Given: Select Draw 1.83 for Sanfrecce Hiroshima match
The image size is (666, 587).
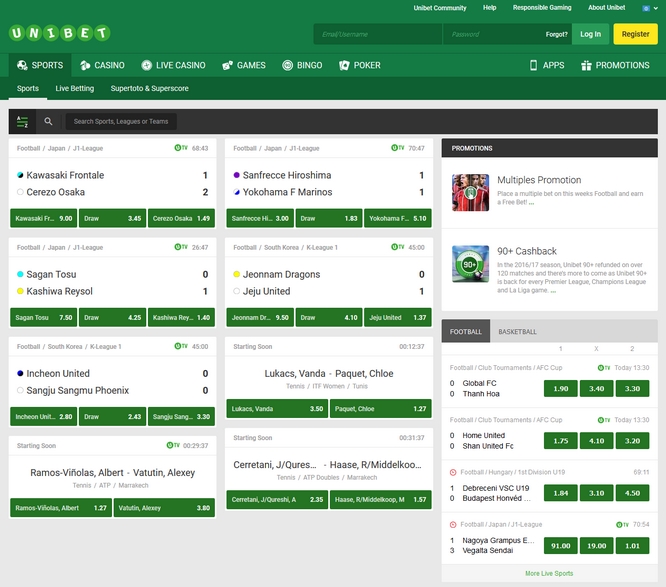Looking at the screenshot, I should (x=329, y=218).
